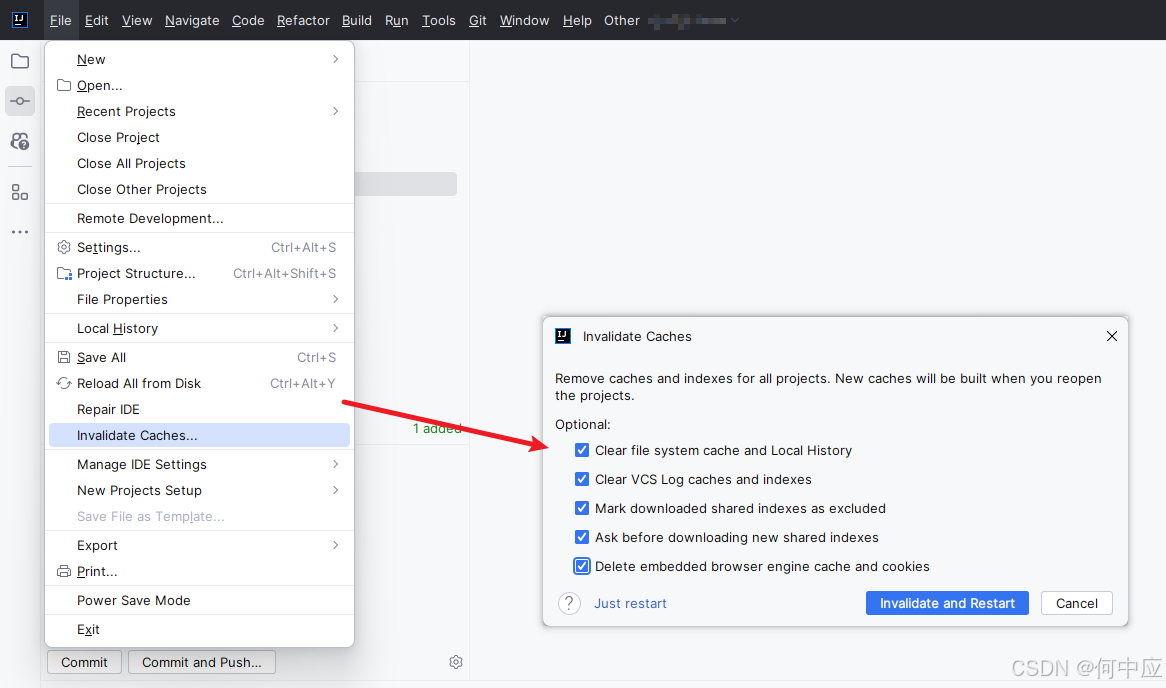The width and height of the screenshot is (1166, 688).
Task: Open the Structure tool window icon
Action: coord(20,192)
